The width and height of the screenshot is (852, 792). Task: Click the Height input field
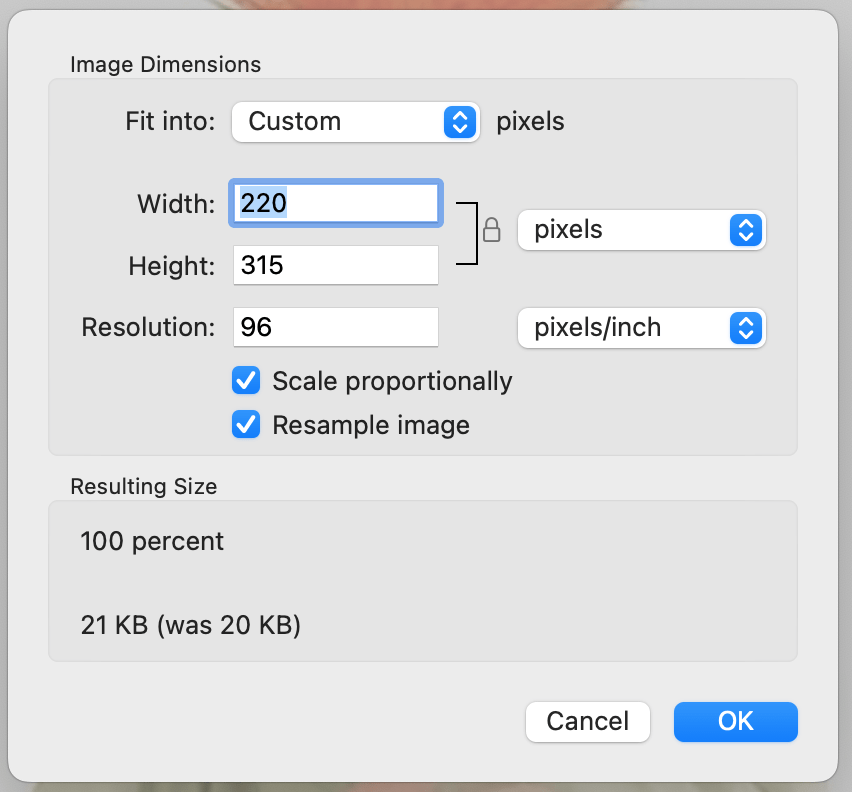[x=336, y=266]
